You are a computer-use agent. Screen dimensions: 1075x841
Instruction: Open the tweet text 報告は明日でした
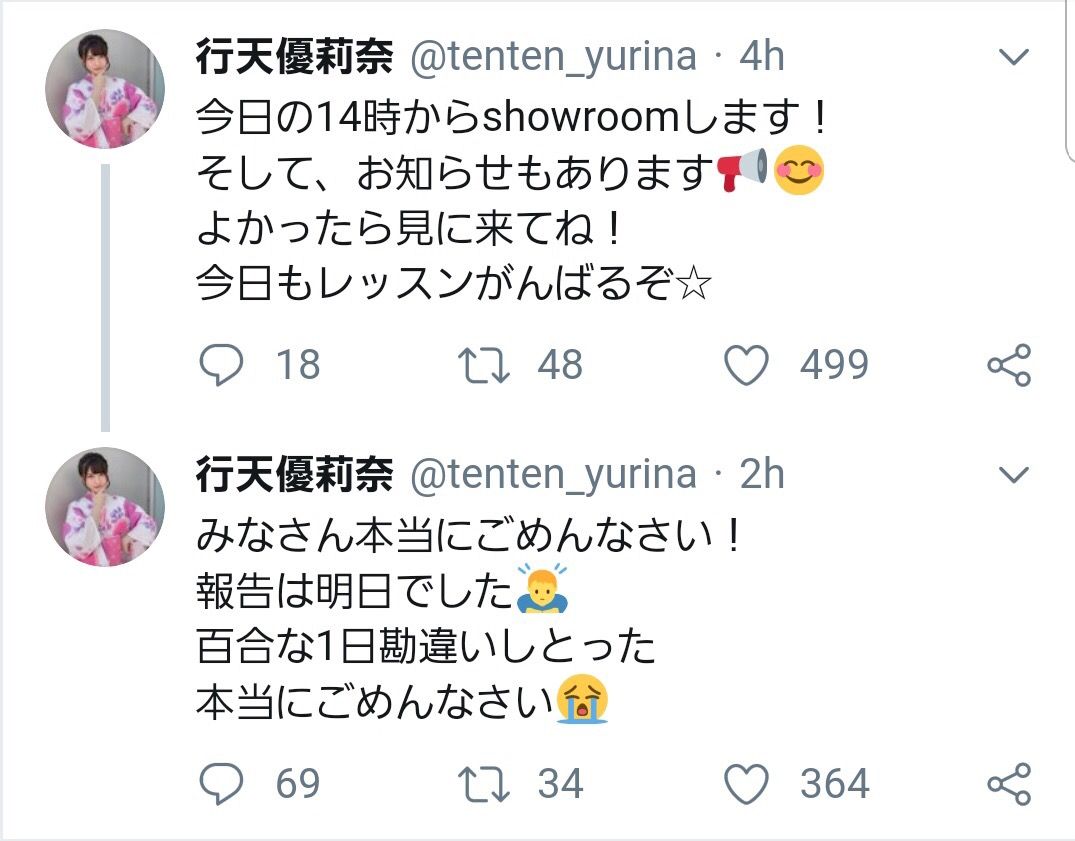coord(354,592)
